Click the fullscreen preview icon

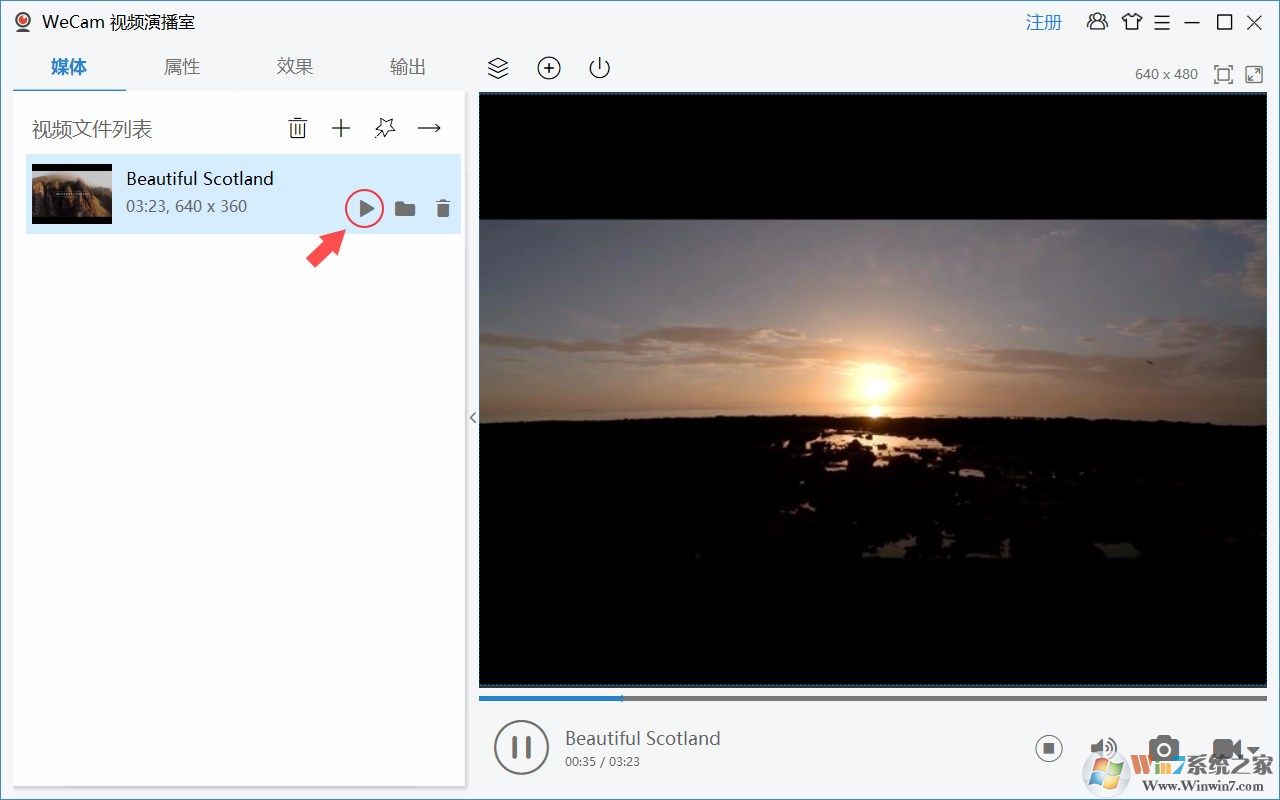click(1254, 74)
